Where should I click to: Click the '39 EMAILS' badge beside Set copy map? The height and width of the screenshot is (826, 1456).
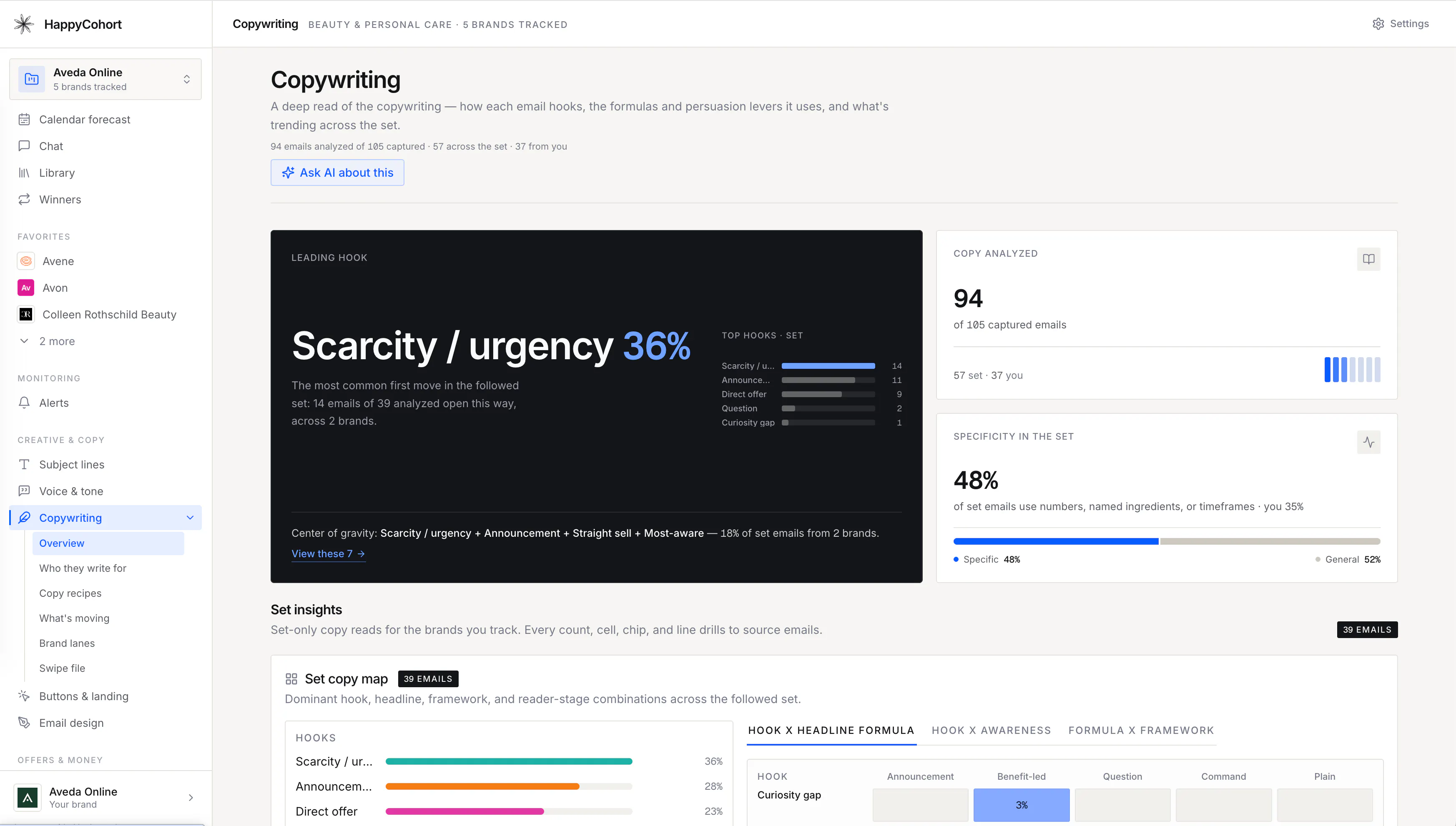428,679
